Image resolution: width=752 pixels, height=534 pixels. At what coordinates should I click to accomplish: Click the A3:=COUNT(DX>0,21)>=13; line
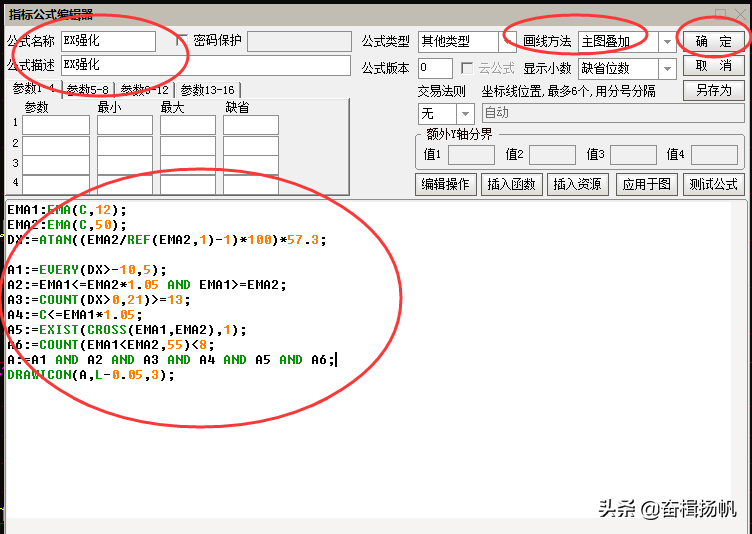(x=99, y=299)
